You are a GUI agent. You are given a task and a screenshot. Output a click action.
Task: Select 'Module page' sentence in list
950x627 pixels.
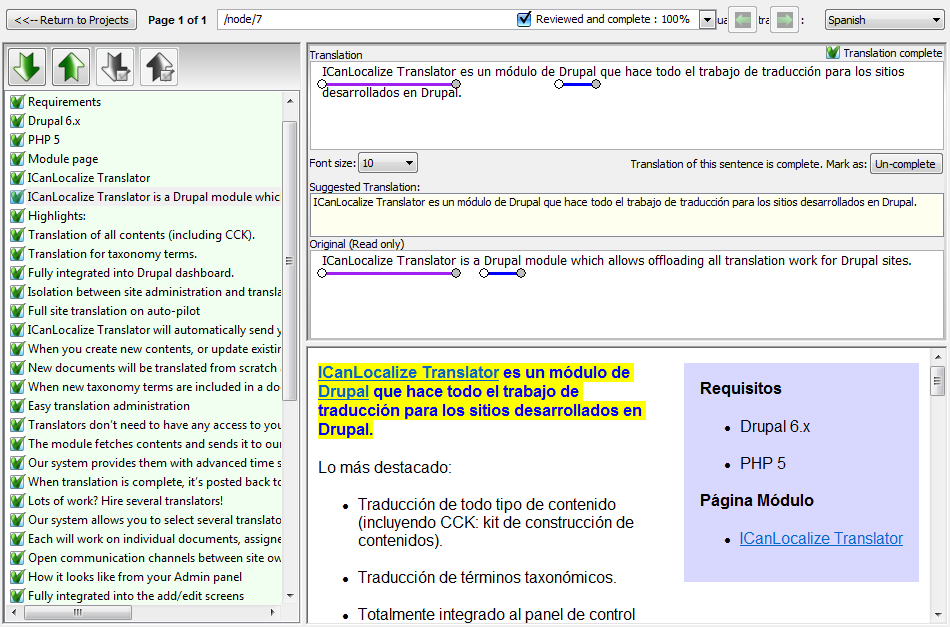click(x=63, y=159)
